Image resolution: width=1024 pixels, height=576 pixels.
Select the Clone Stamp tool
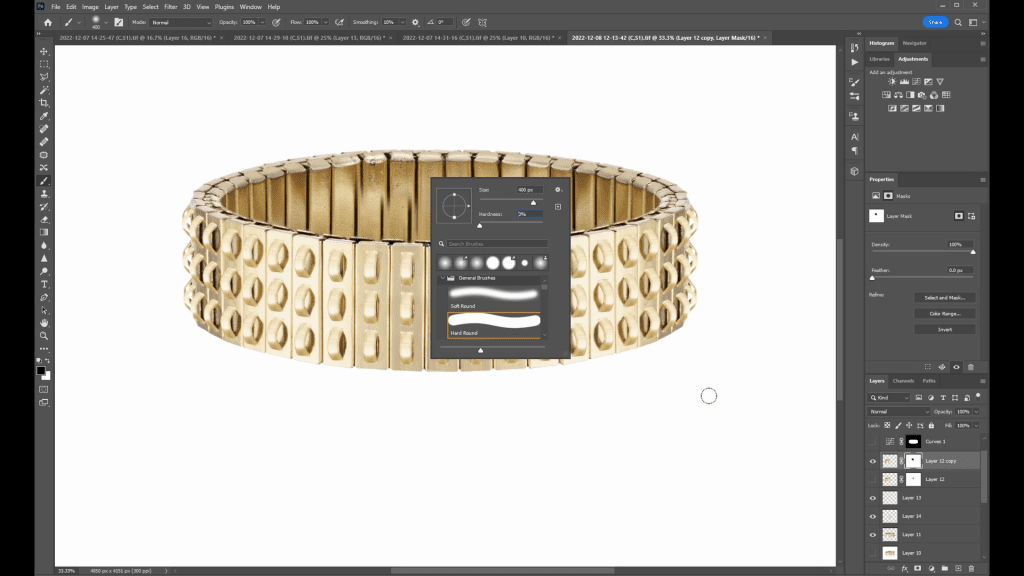pos(44,193)
